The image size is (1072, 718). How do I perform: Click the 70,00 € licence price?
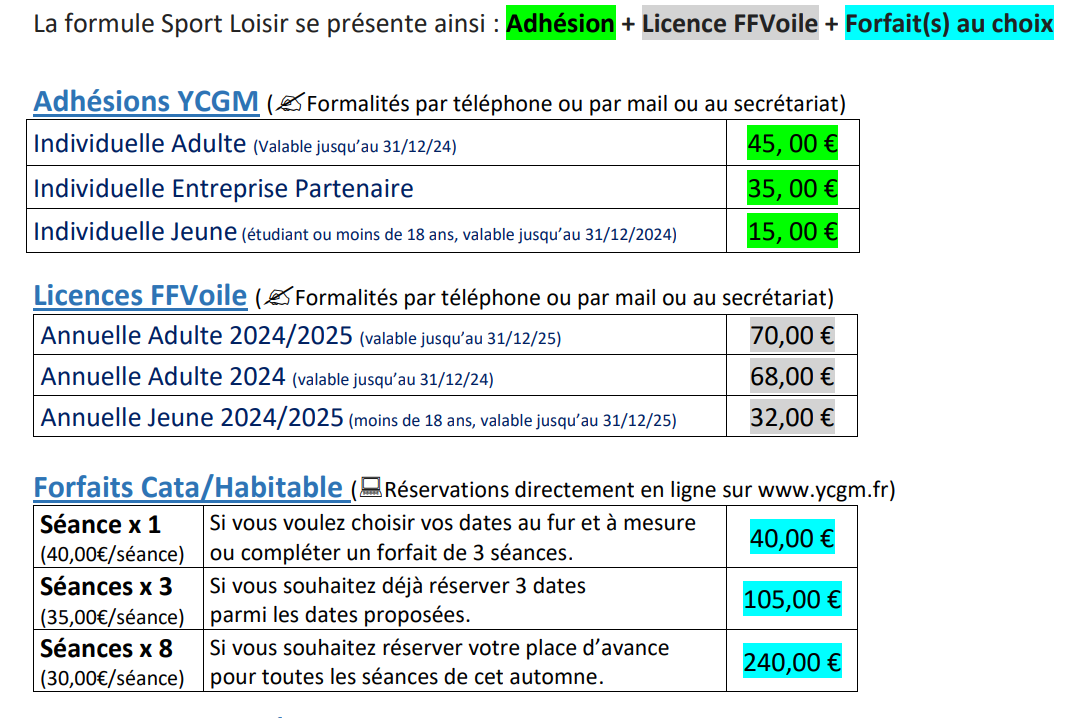(x=792, y=335)
